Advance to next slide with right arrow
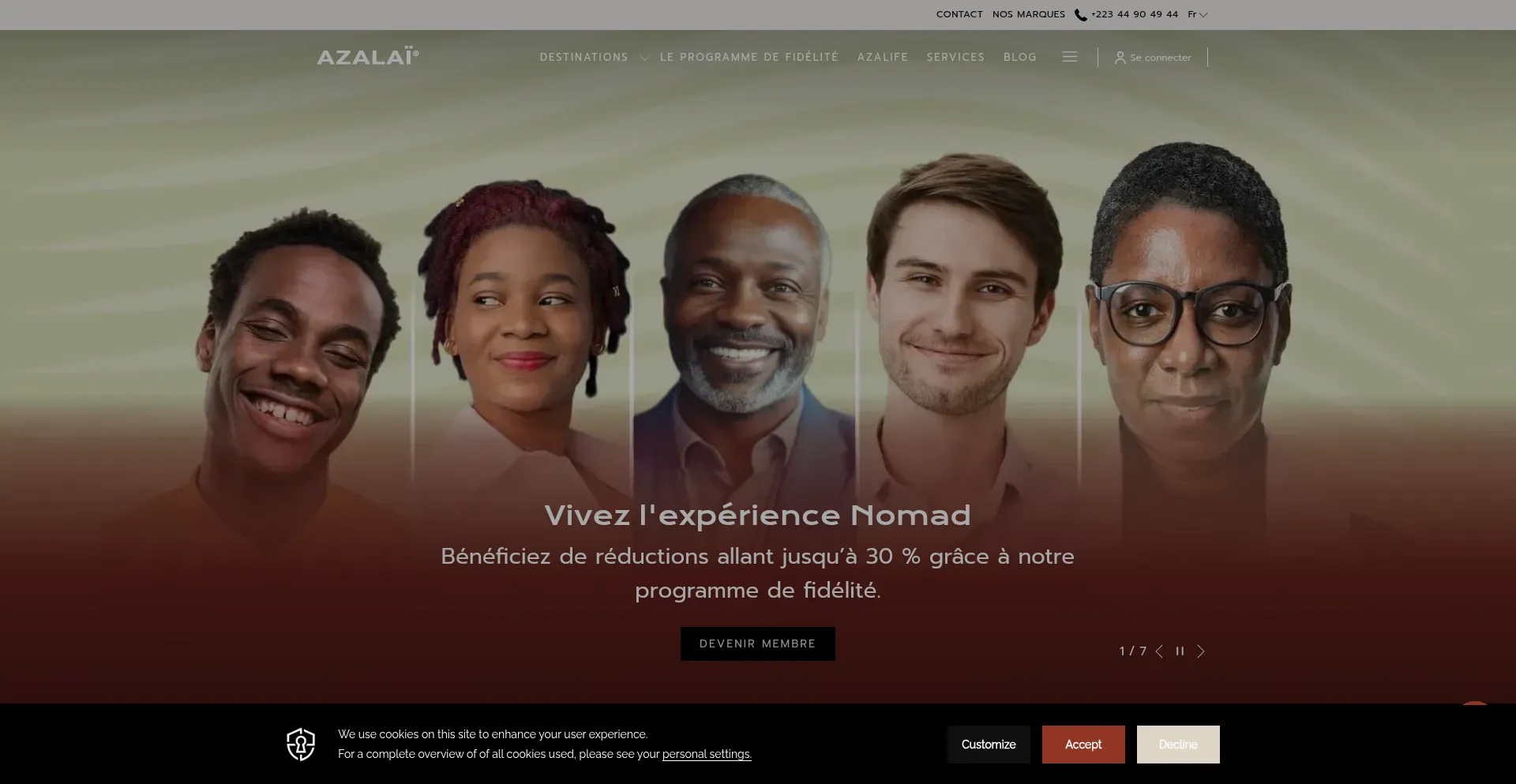Viewport: 1516px width, 784px height. click(1201, 651)
